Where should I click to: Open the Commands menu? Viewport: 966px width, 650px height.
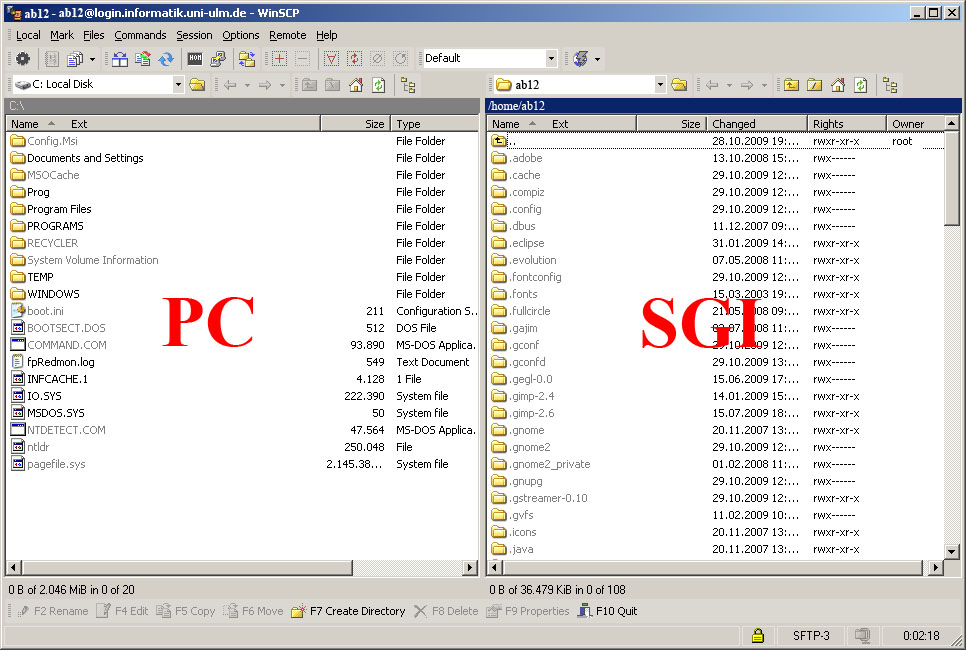point(140,35)
